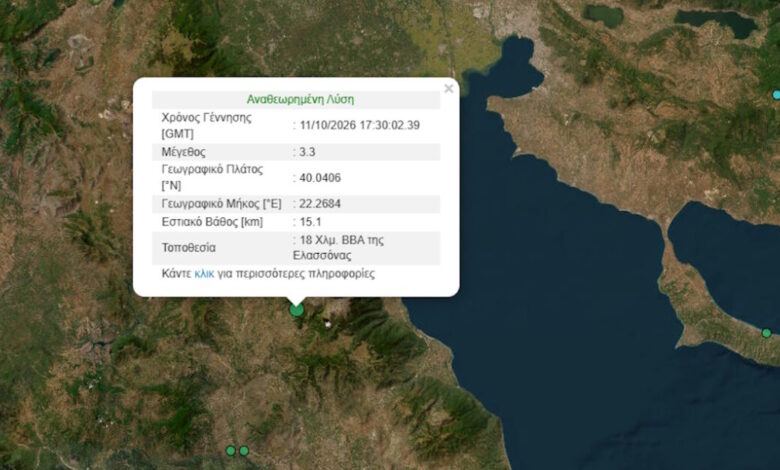Select the 'Χρόνος Γέννησης [GMT]' label
The width and height of the screenshot is (780, 470).
[x=206, y=125]
